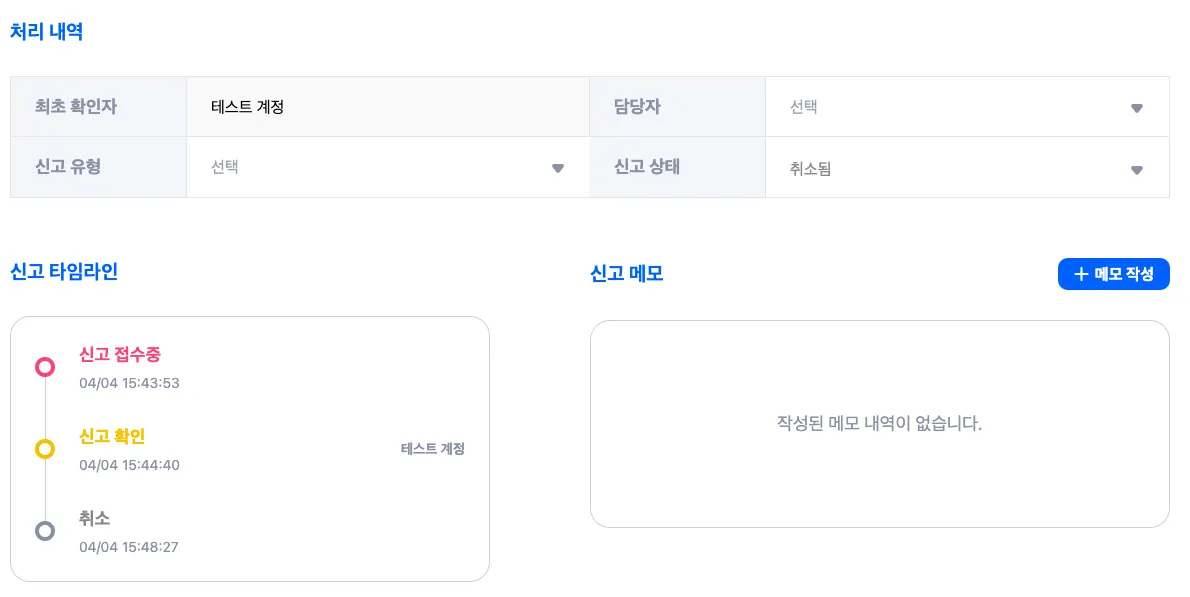Select the 취소됨 value in 신고 상태

(x=810, y=169)
